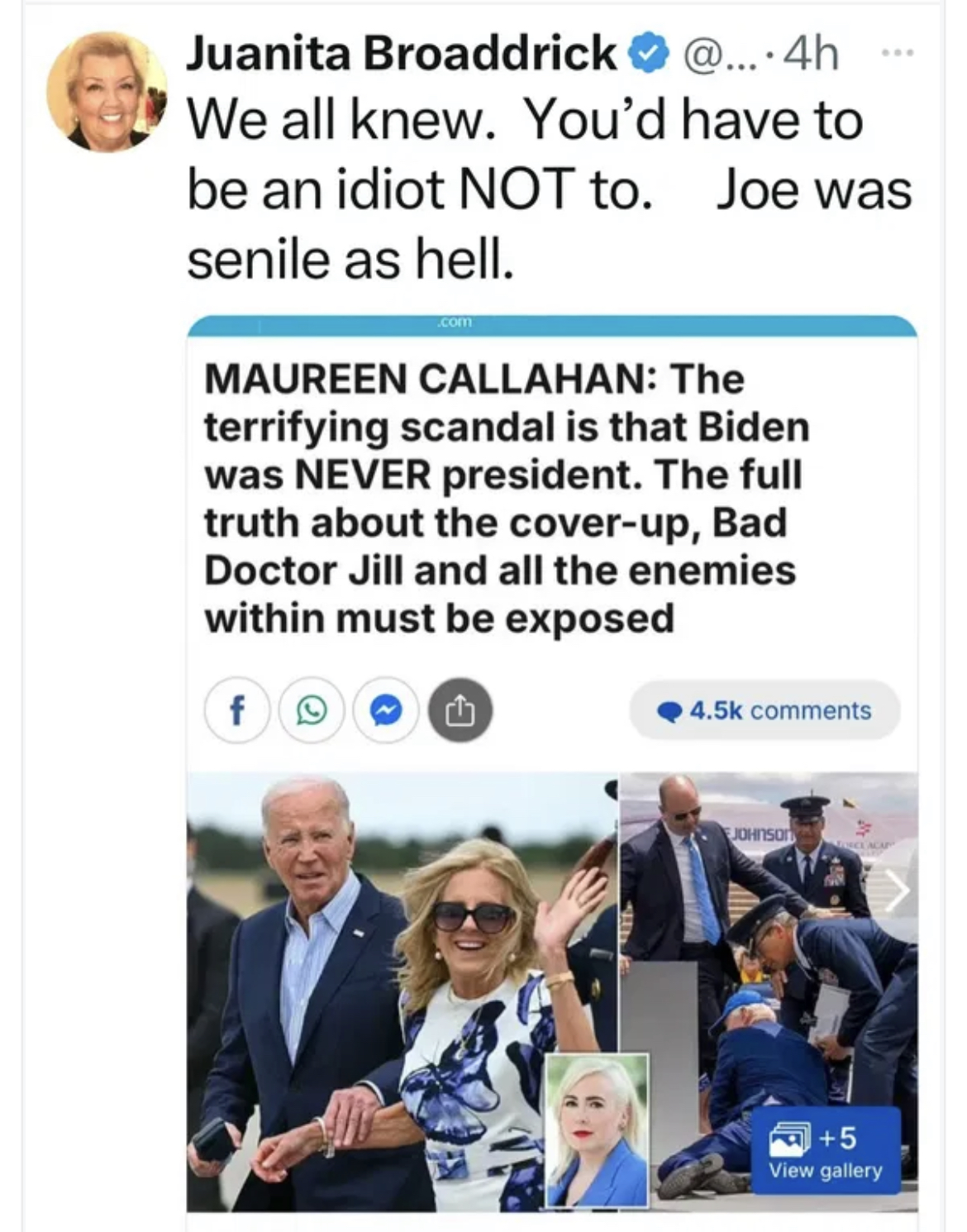967x1232 pixels.
Task: Share article via Facebook icon
Action: point(237,709)
